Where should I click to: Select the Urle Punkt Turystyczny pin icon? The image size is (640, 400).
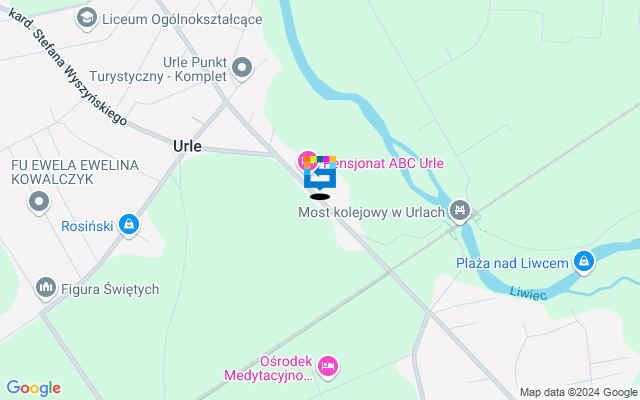tap(242, 68)
